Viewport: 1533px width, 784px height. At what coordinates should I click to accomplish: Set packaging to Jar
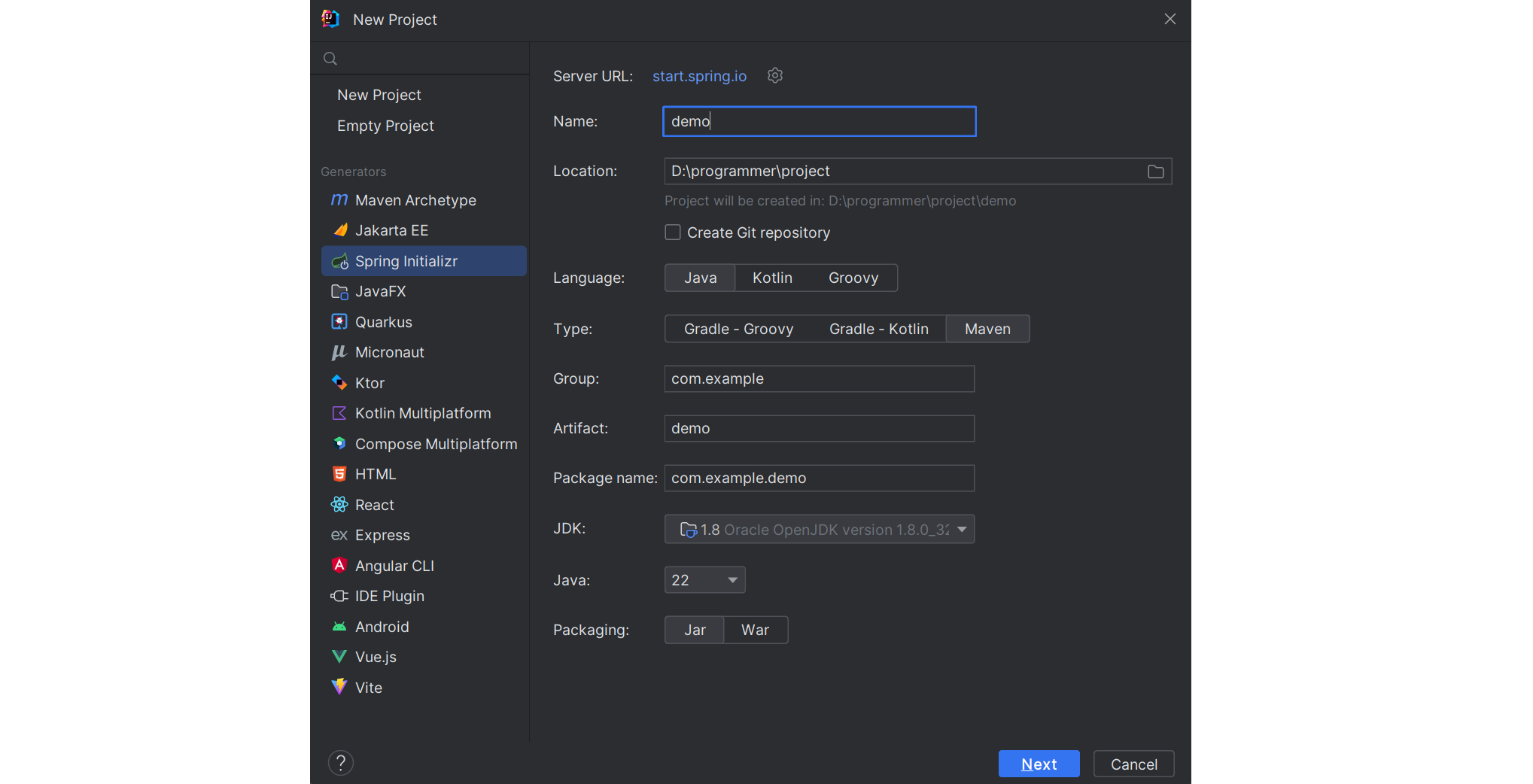pos(695,630)
